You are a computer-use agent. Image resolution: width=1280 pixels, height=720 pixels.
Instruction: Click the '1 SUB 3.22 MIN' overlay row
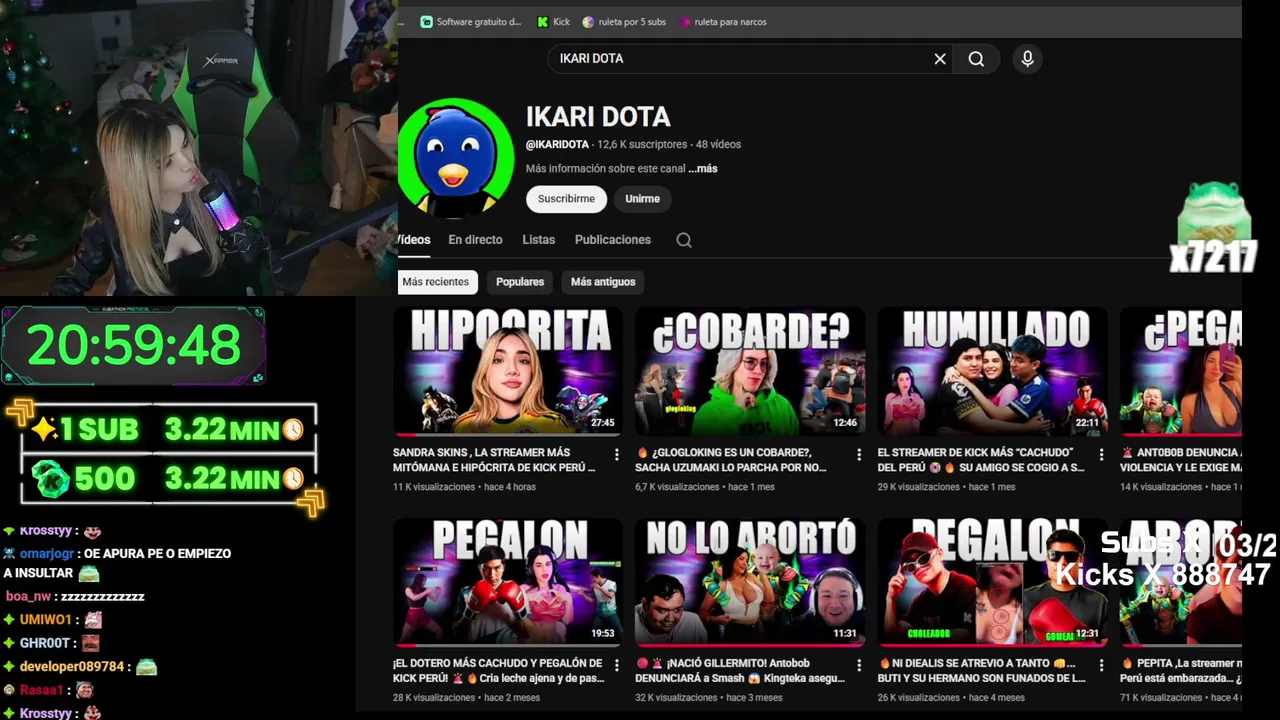coord(168,429)
